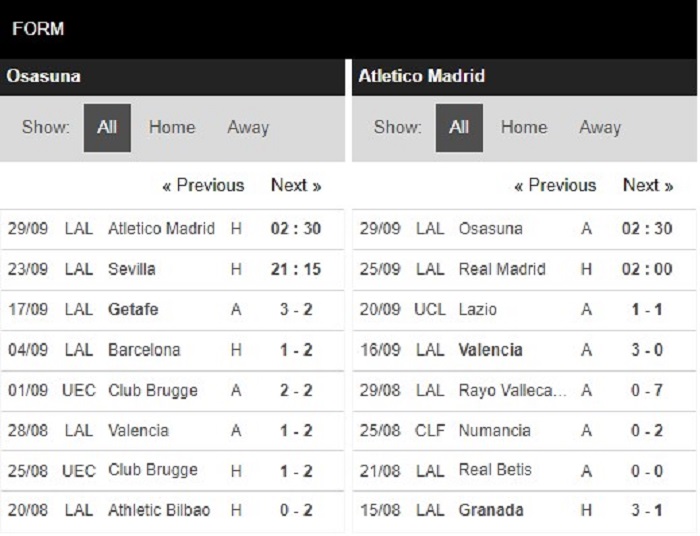This screenshot has width=700, height=536.
Task: Click Next » in Osasuna panel
Action: point(296,185)
